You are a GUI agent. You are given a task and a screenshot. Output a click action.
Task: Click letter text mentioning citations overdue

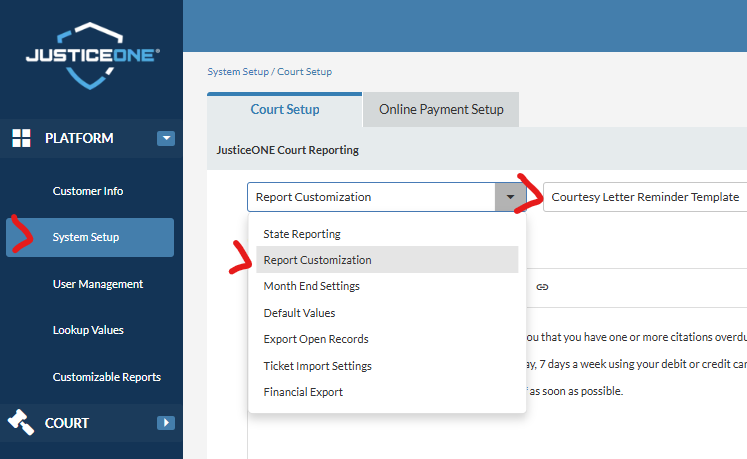[637, 337]
